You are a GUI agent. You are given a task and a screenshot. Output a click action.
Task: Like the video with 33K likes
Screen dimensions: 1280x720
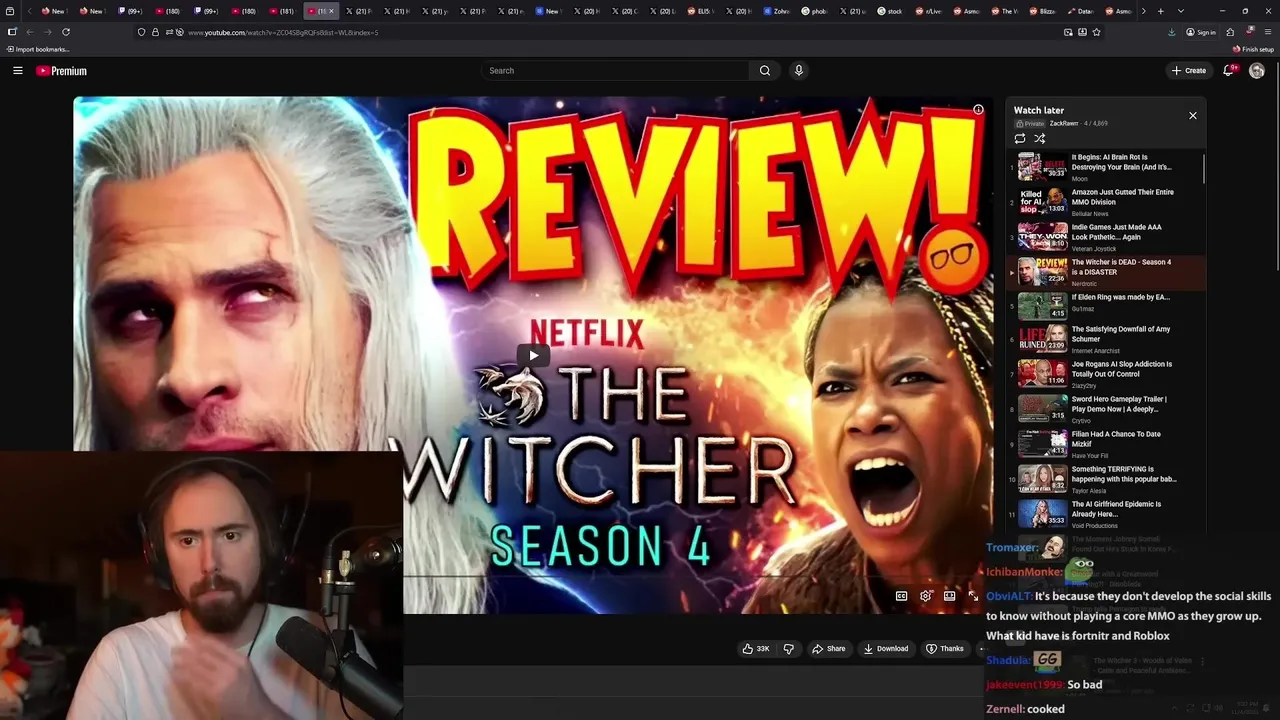[x=755, y=648]
